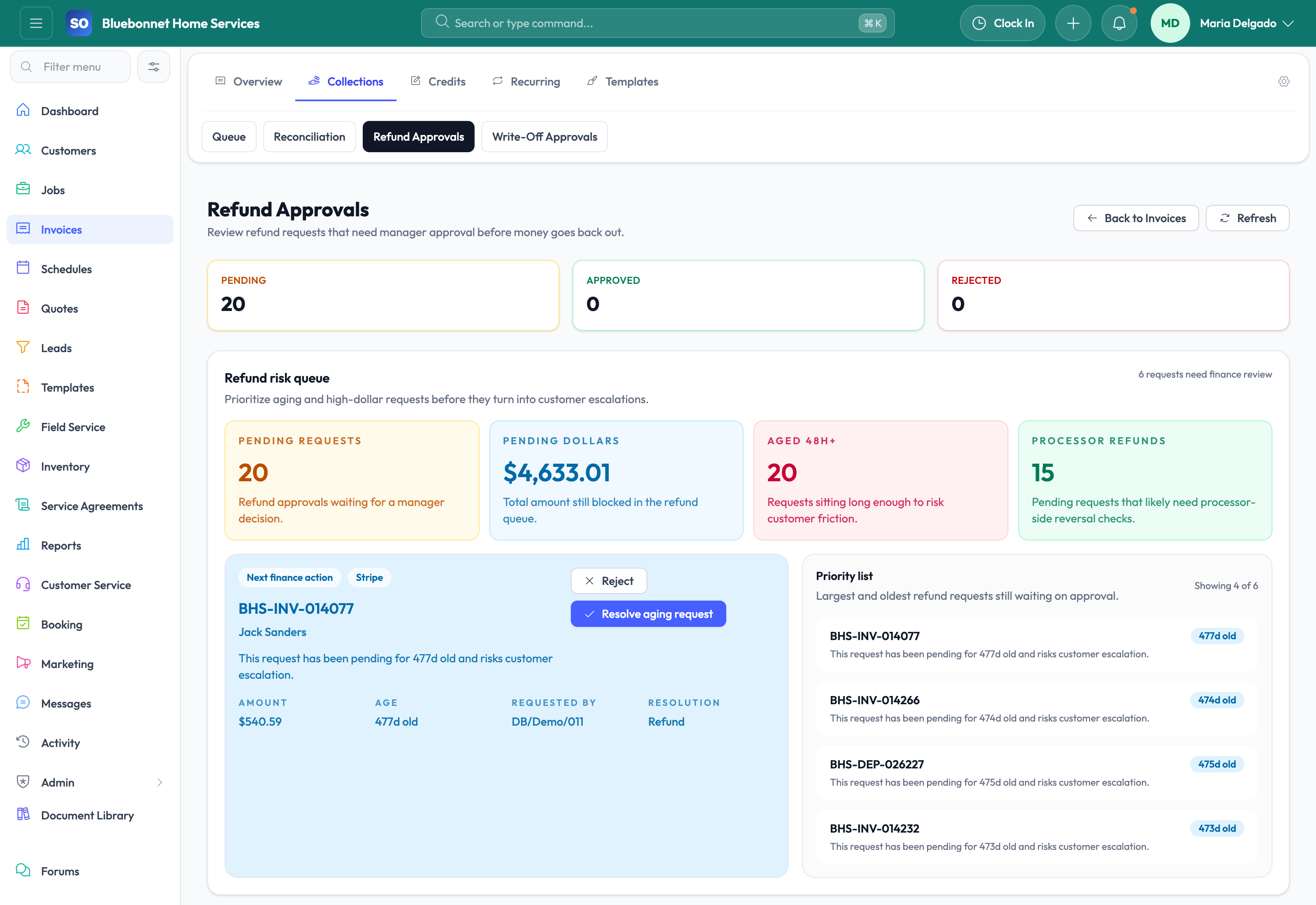
Task: Switch to the Recurring tab
Action: click(526, 81)
